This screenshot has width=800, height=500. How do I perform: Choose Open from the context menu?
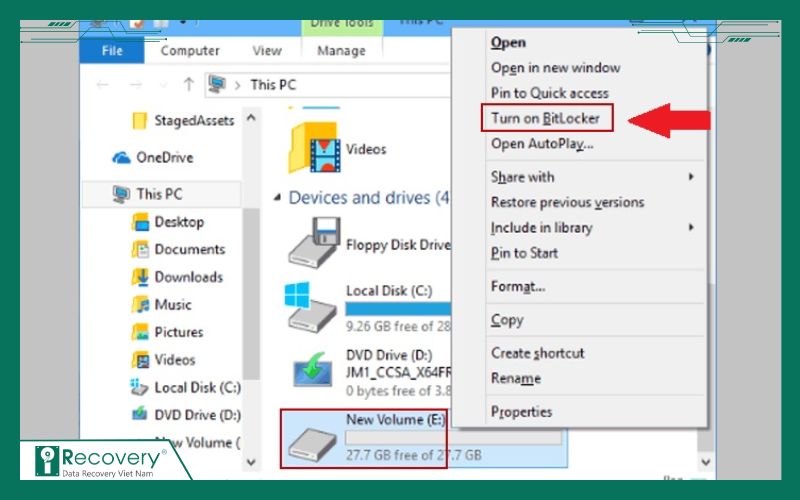(x=508, y=42)
